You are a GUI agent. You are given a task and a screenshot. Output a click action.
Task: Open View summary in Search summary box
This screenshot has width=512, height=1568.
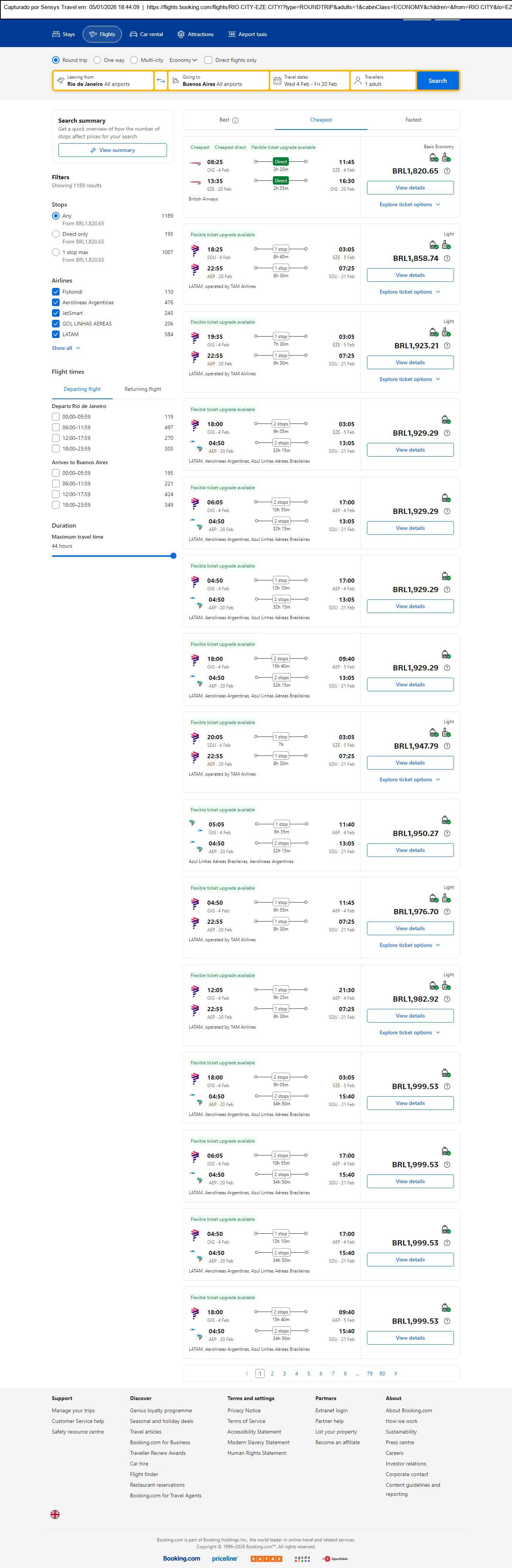point(112,150)
